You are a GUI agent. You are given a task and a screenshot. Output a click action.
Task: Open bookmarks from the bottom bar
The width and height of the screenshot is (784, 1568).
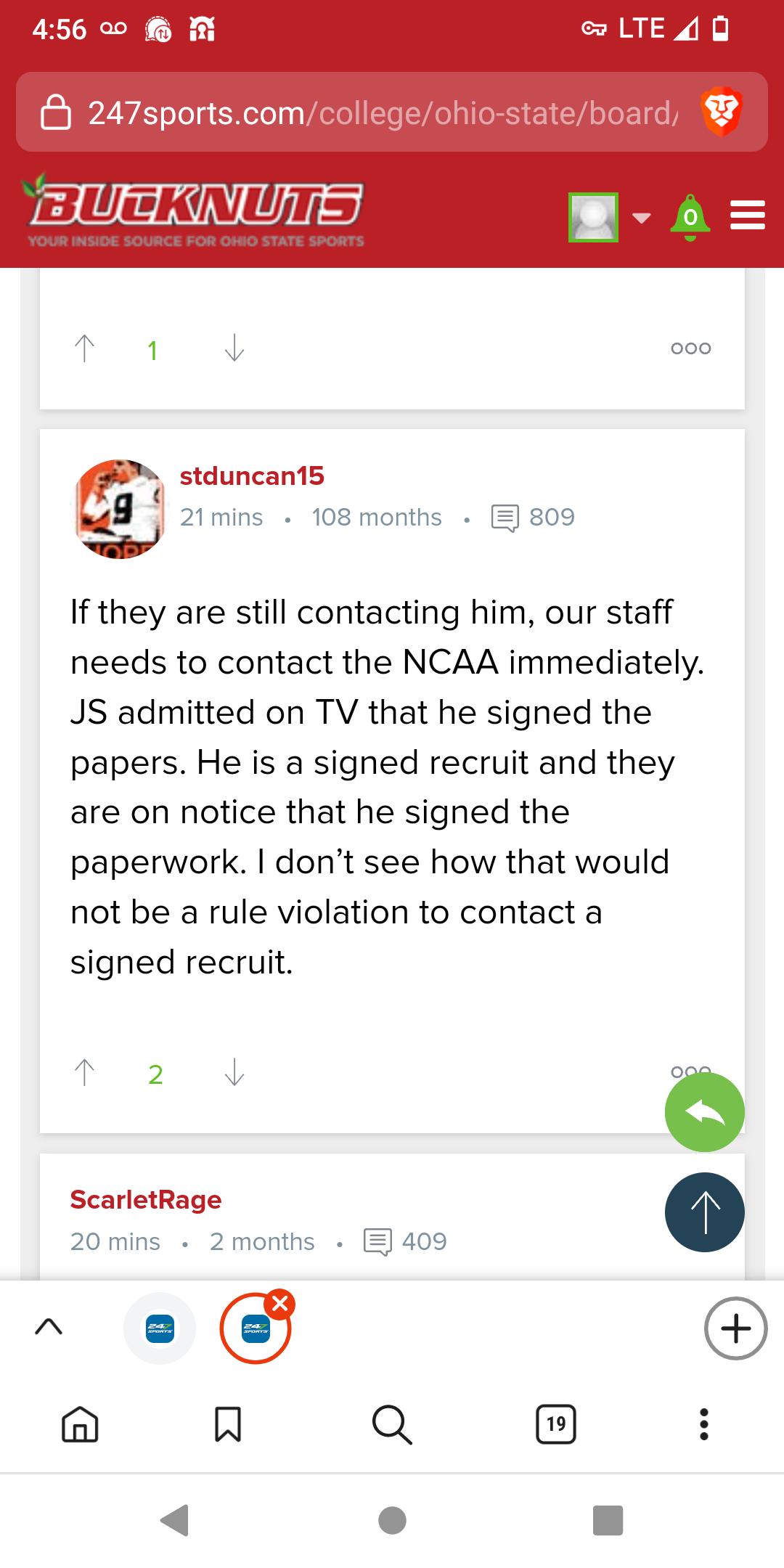(x=226, y=1425)
